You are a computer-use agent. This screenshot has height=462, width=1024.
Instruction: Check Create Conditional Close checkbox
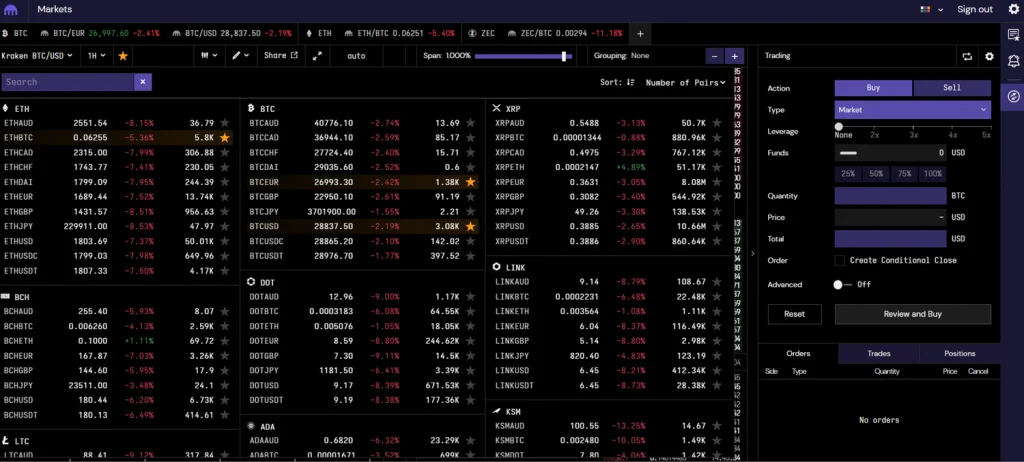(840, 261)
